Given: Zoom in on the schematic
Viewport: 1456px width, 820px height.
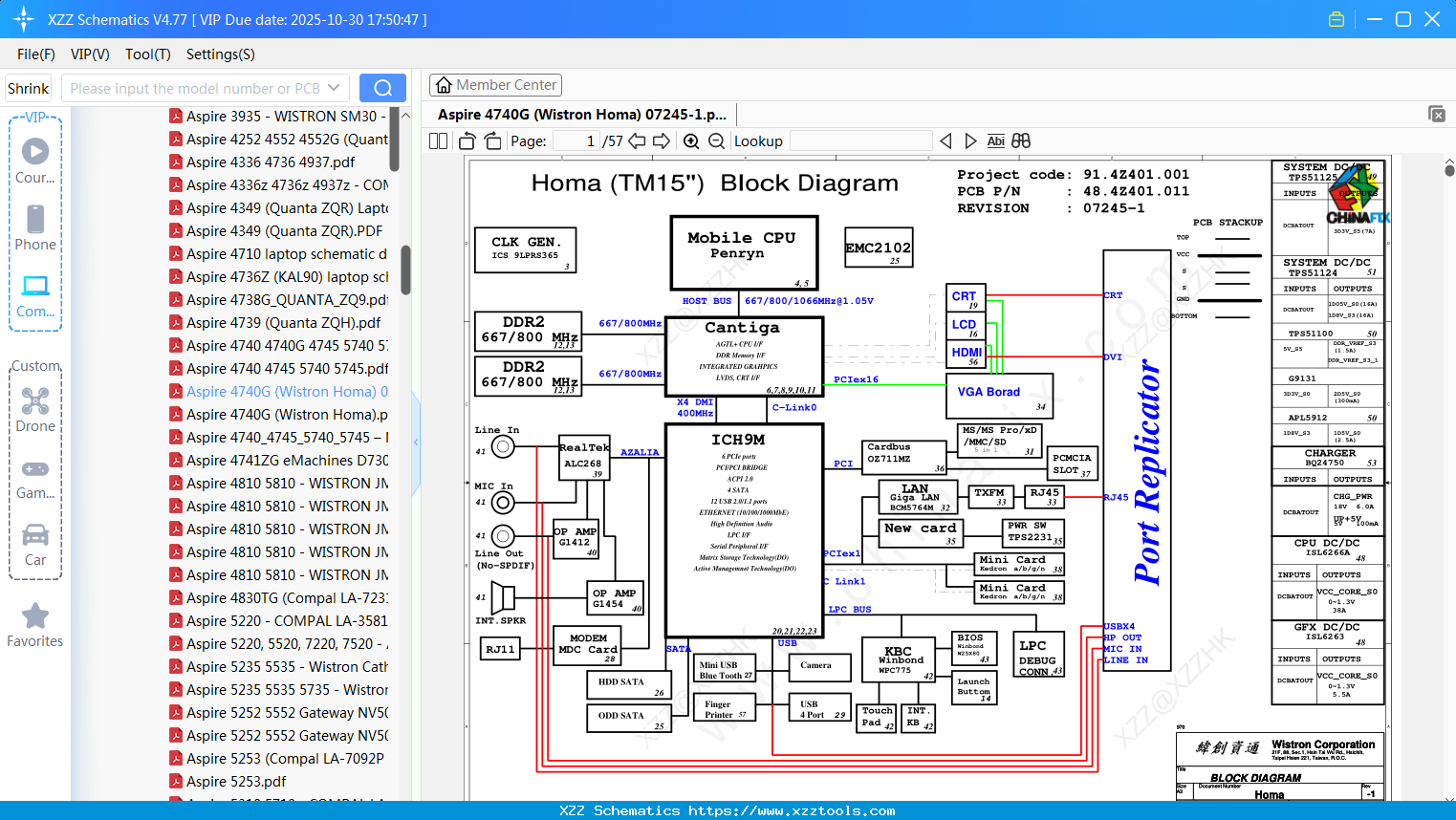Looking at the screenshot, I should click(x=691, y=141).
